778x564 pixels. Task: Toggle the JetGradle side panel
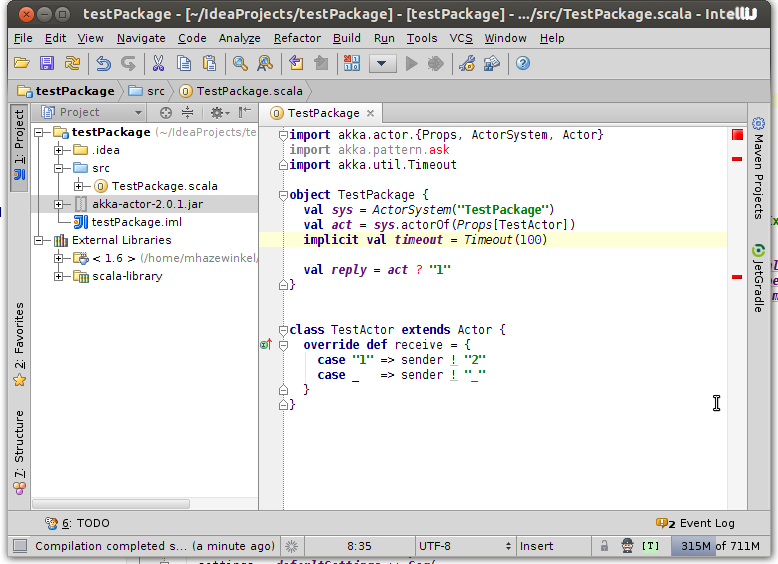(758, 278)
